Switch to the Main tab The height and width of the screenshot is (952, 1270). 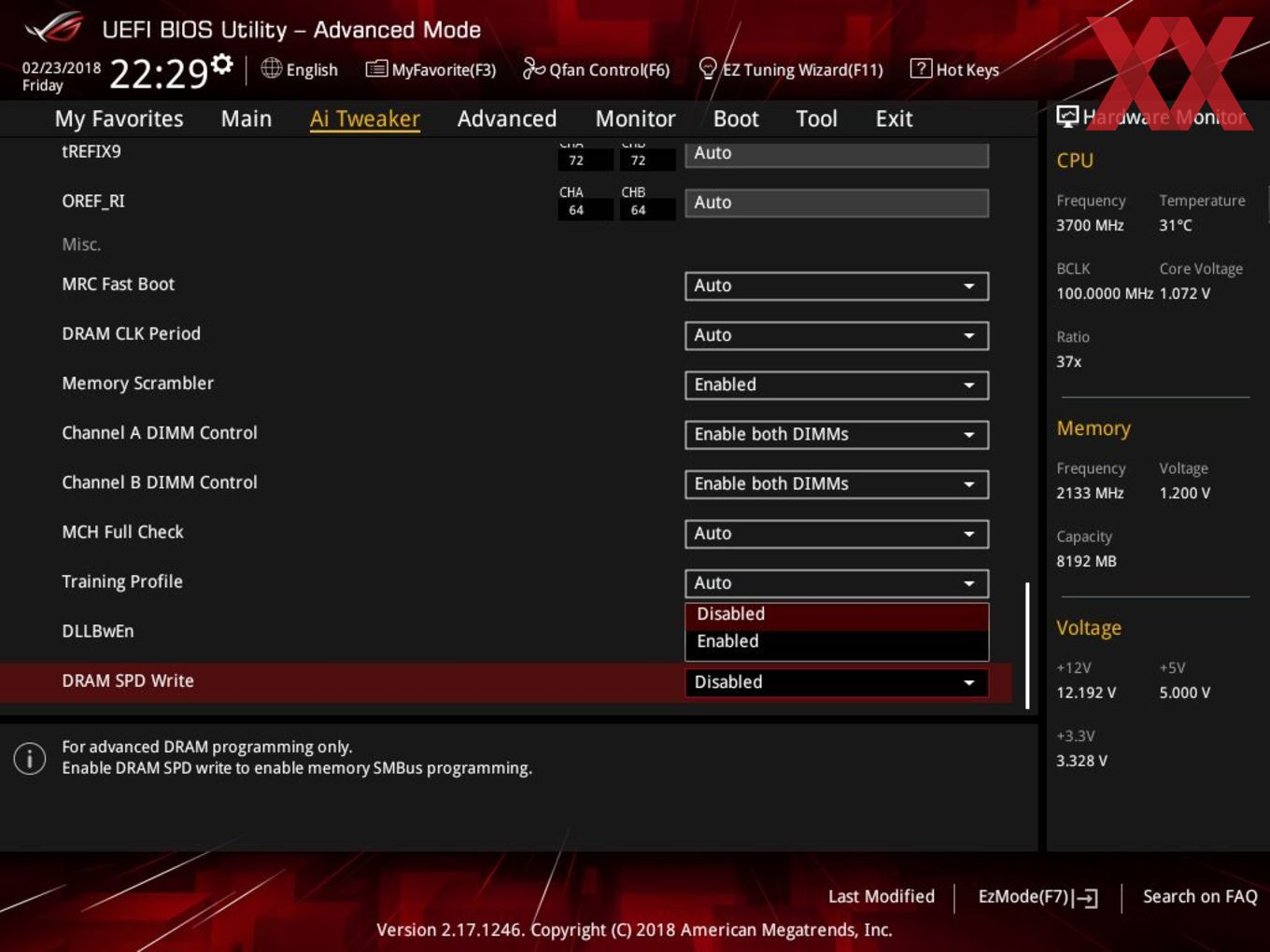(247, 119)
